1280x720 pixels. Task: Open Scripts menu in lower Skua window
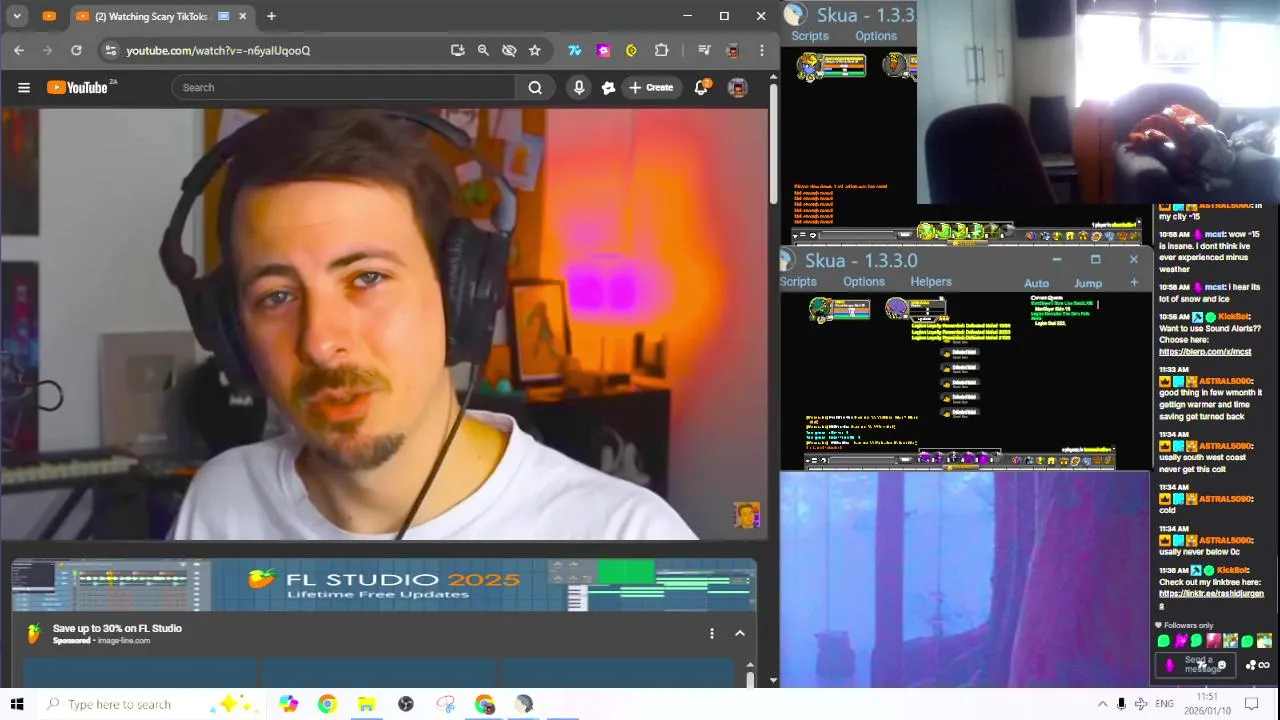[x=798, y=282]
